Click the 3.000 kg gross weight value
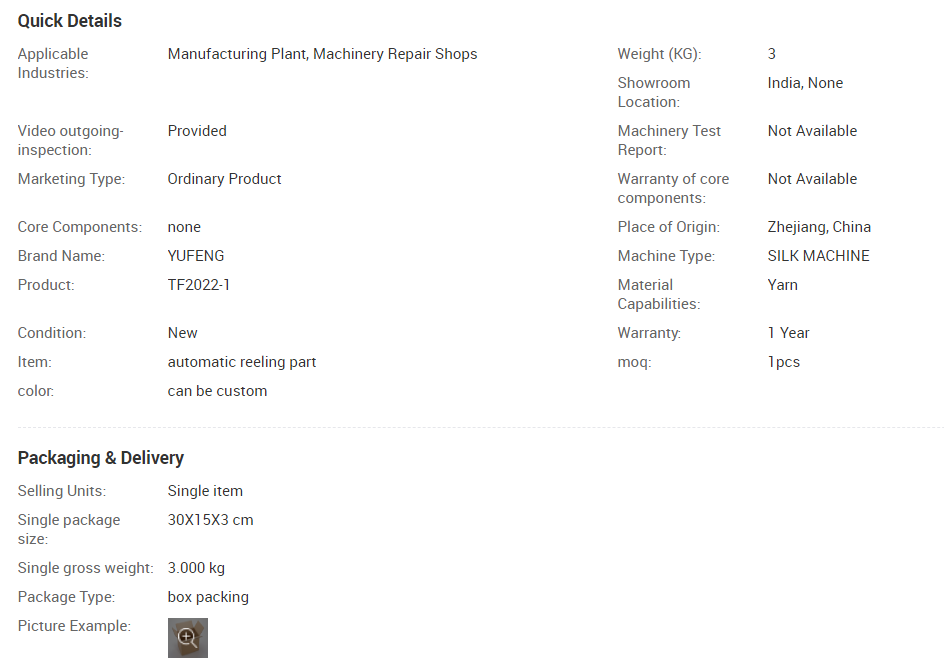This screenshot has width=944, height=666. [196, 568]
